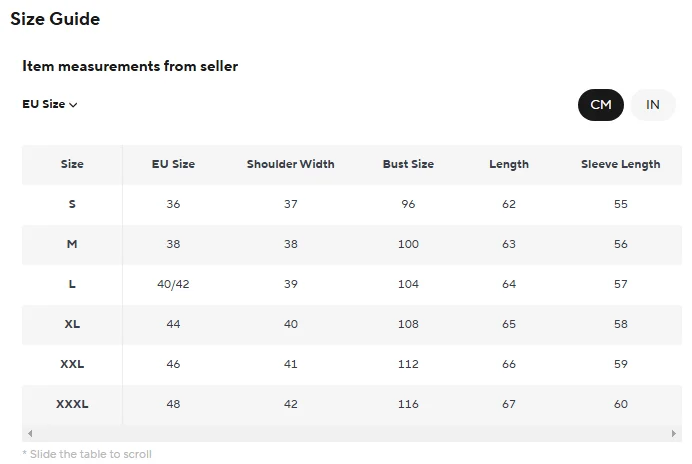The width and height of the screenshot is (692, 464).
Task: Switch measurements to CM units
Action: 600,105
